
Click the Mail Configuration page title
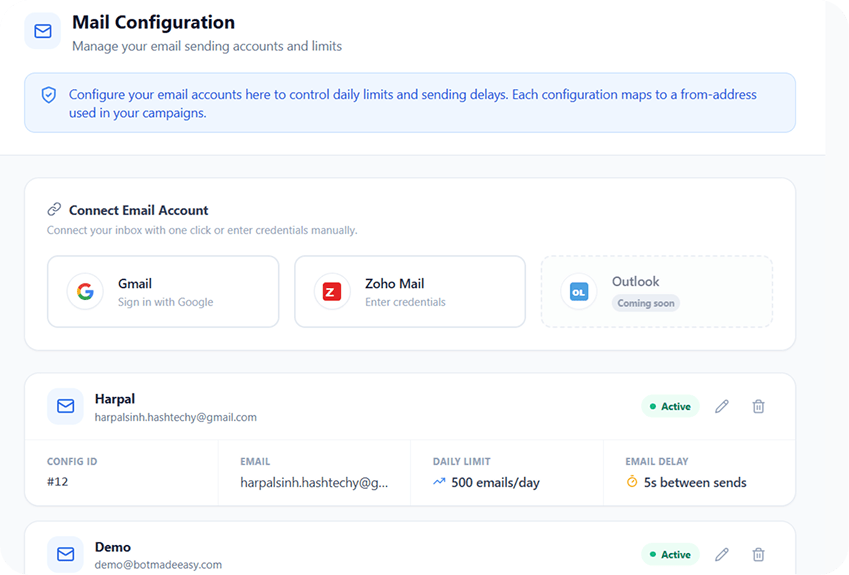153,22
